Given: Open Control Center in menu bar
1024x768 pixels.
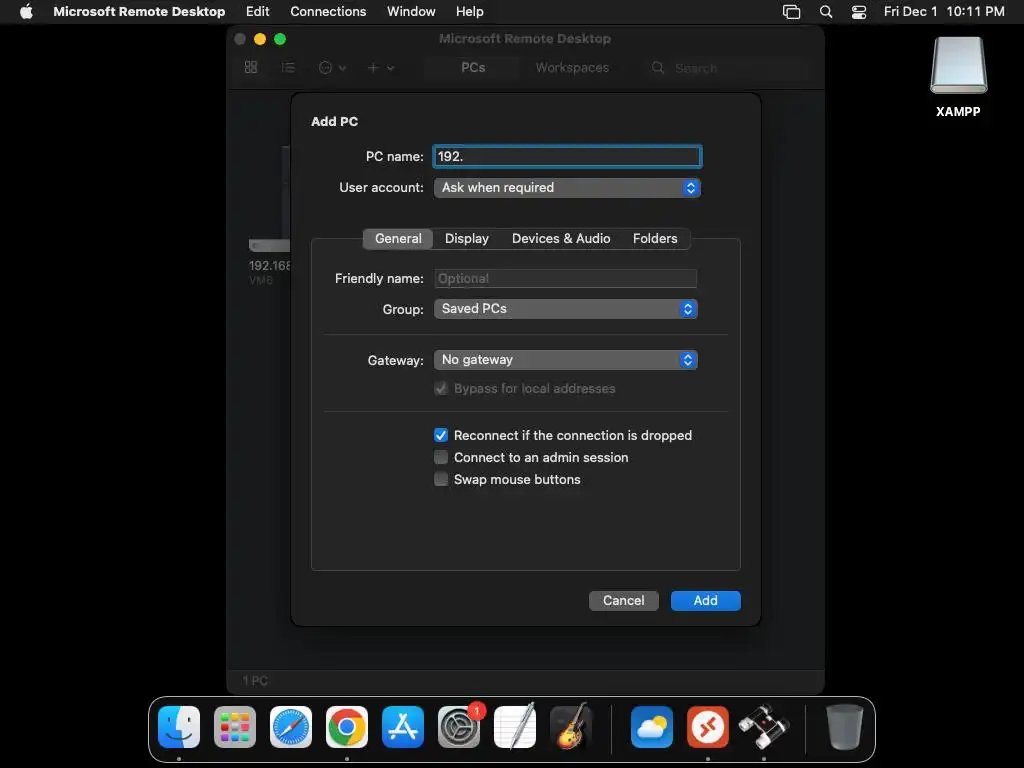Looking at the screenshot, I should [859, 12].
